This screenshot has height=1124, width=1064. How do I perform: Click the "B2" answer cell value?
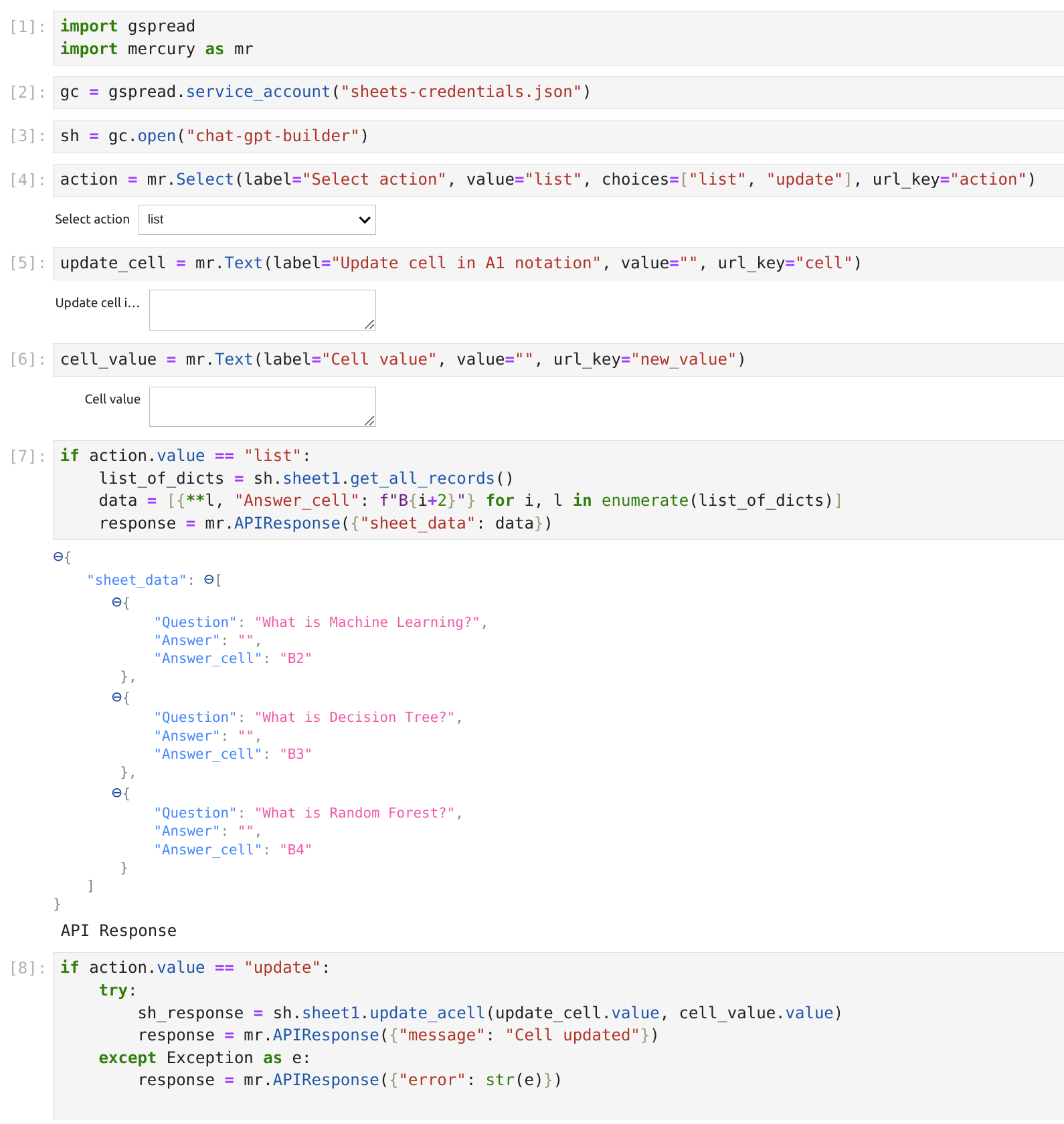point(296,658)
